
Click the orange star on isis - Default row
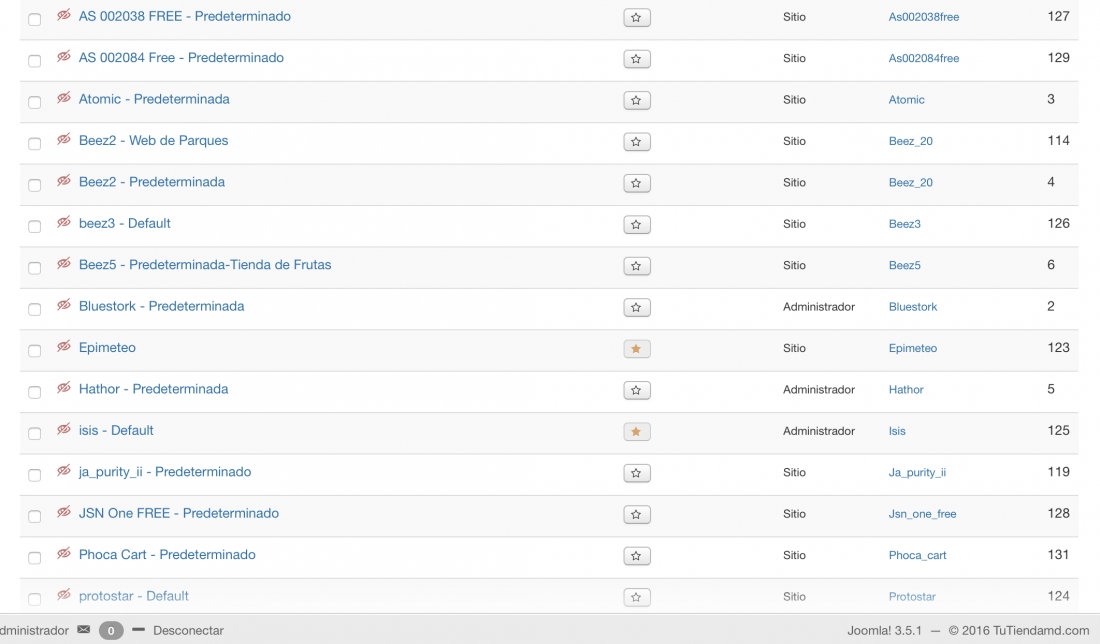636,431
